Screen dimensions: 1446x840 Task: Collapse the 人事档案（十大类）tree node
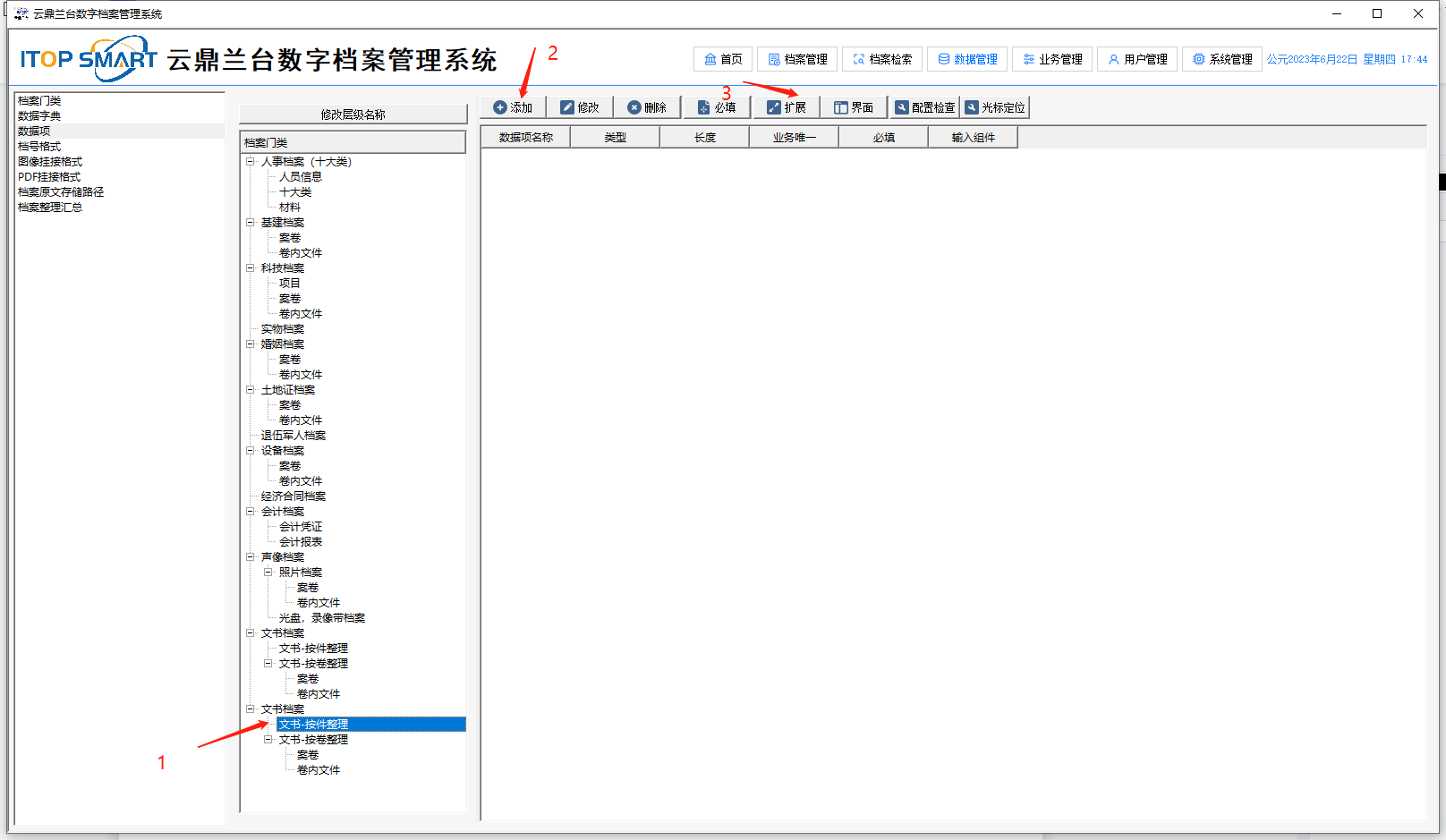[x=251, y=162]
